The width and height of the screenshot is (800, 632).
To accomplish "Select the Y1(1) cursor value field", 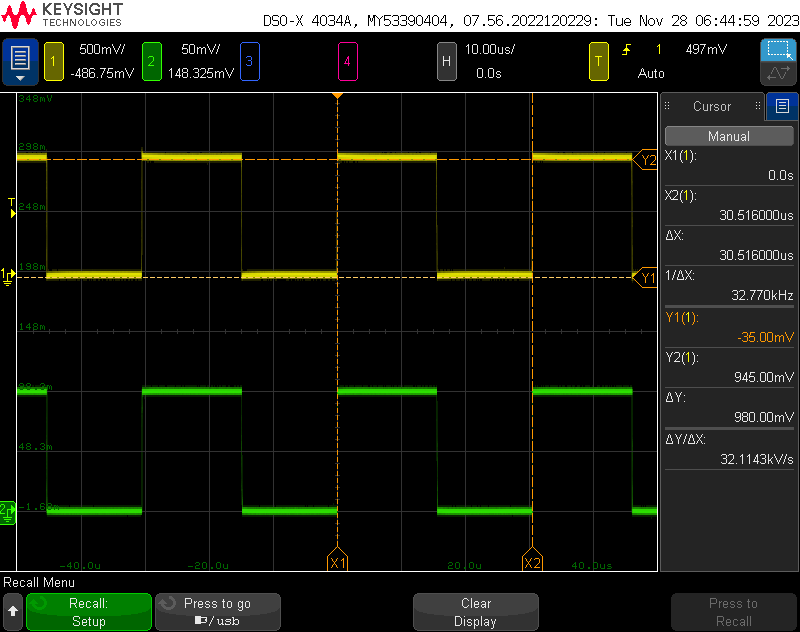I will pos(729,327).
